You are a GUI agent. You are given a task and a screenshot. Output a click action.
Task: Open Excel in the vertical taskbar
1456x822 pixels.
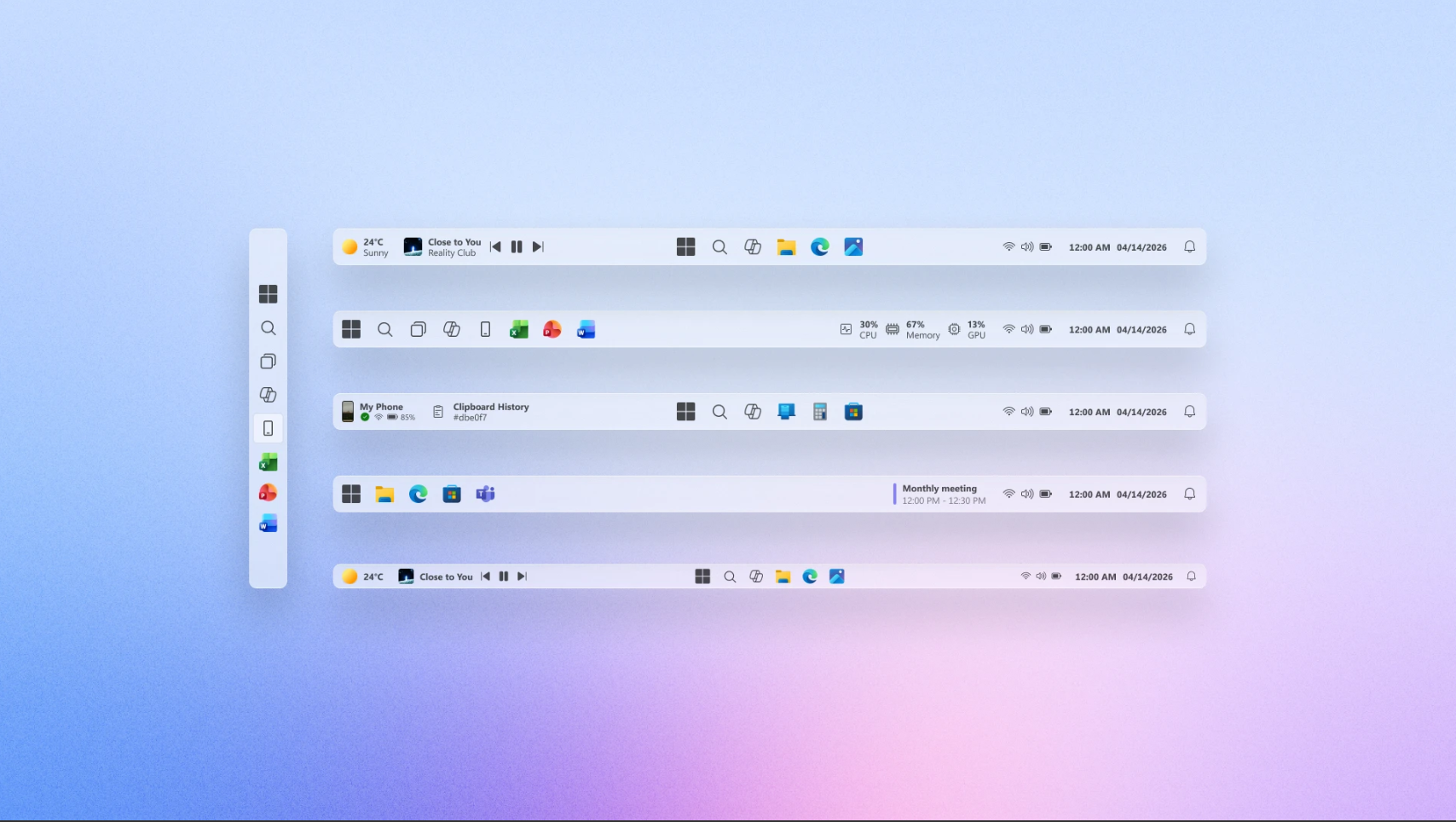click(x=268, y=462)
